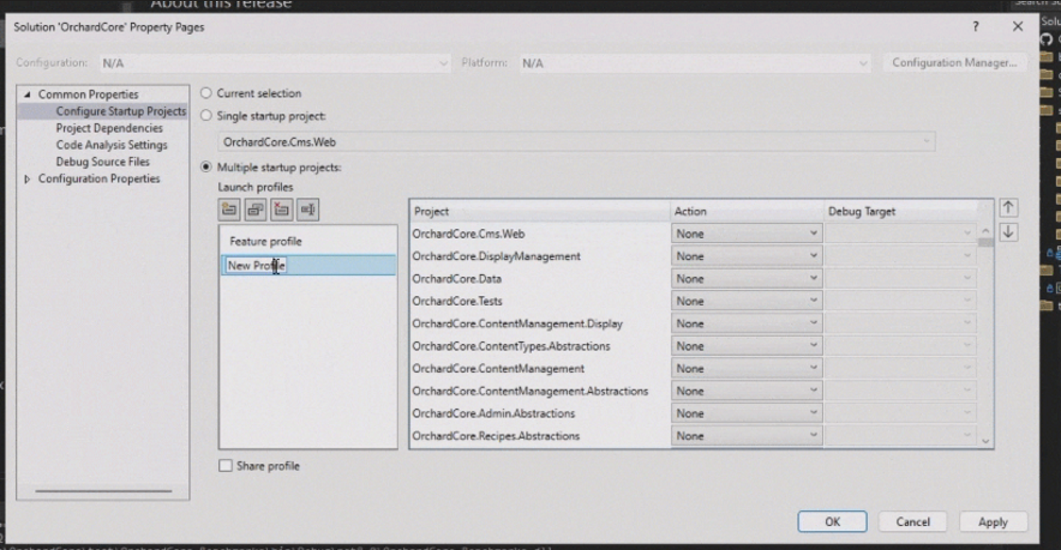
Task: Expand the Configuration Properties tree node
Action: click(x=27, y=179)
